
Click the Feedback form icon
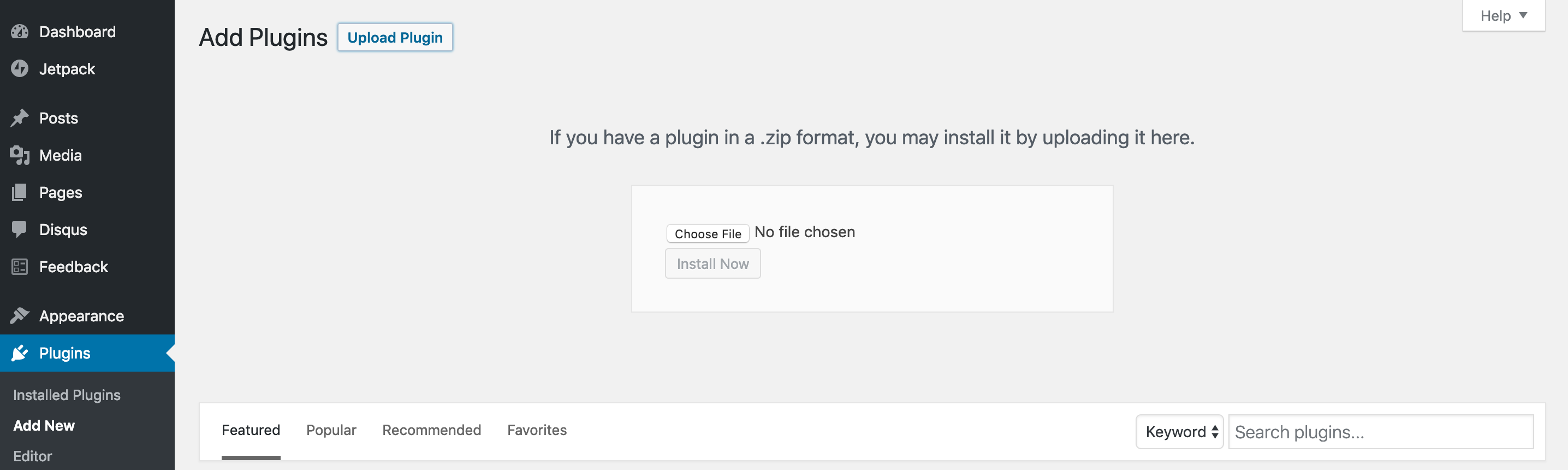(x=20, y=266)
